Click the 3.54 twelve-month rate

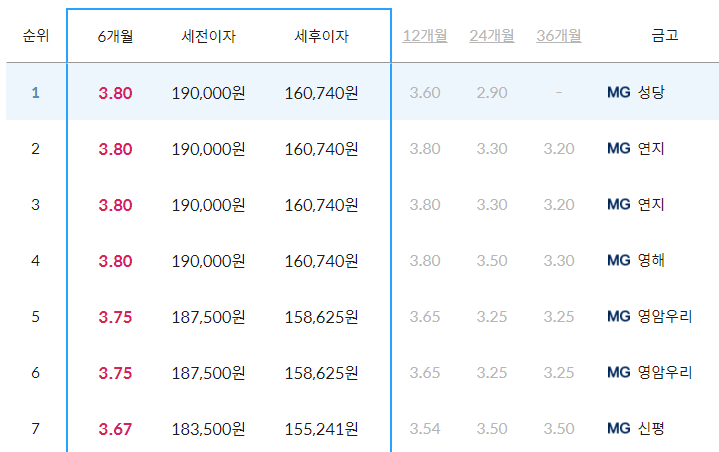(425, 429)
